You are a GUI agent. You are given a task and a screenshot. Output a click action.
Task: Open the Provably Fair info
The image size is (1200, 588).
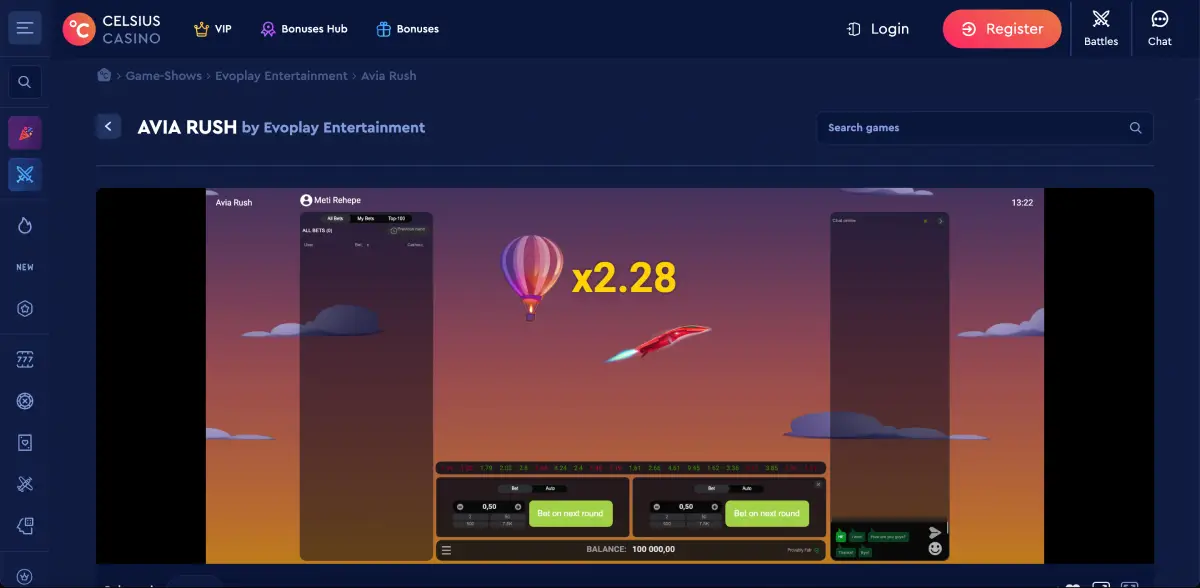coord(803,550)
